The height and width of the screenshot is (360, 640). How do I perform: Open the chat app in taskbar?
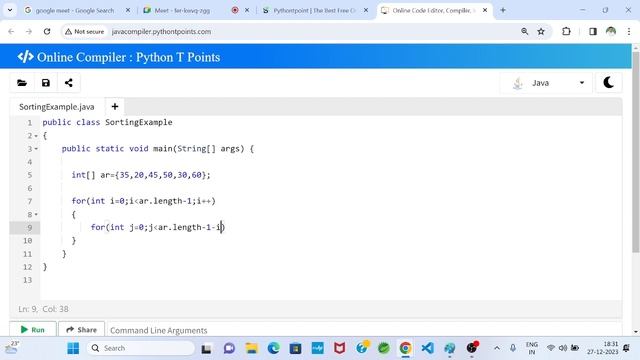pos(229,348)
